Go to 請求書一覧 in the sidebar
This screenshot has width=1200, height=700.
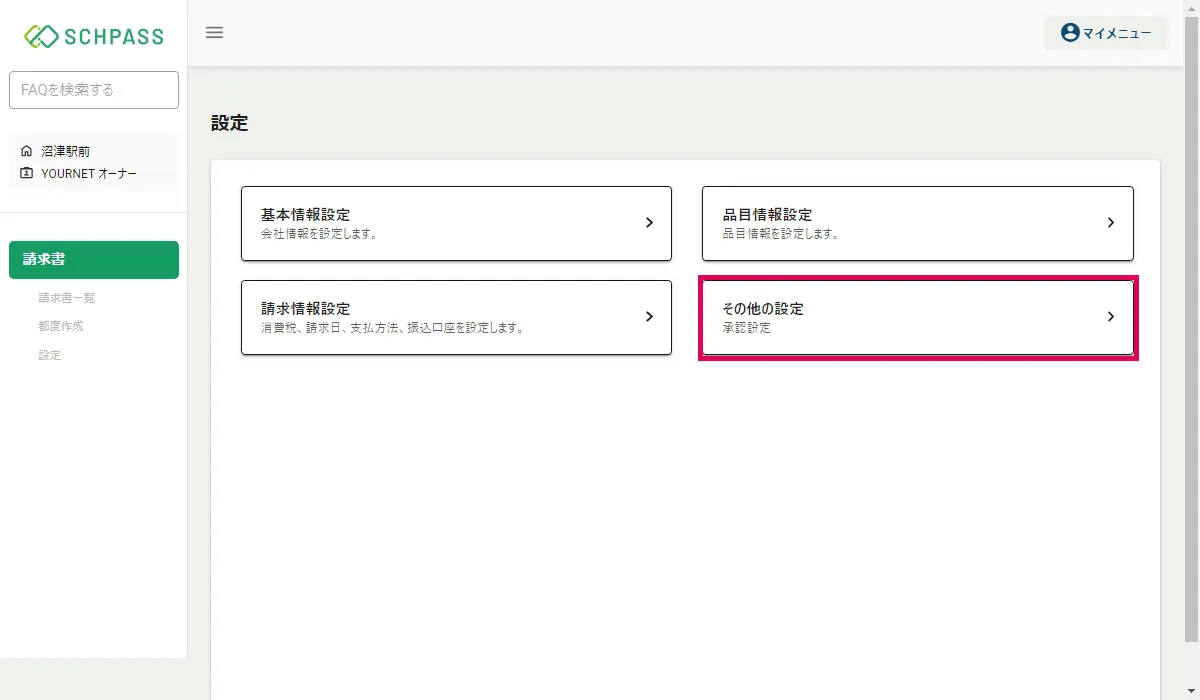pyautogui.click(x=67, y=298)
